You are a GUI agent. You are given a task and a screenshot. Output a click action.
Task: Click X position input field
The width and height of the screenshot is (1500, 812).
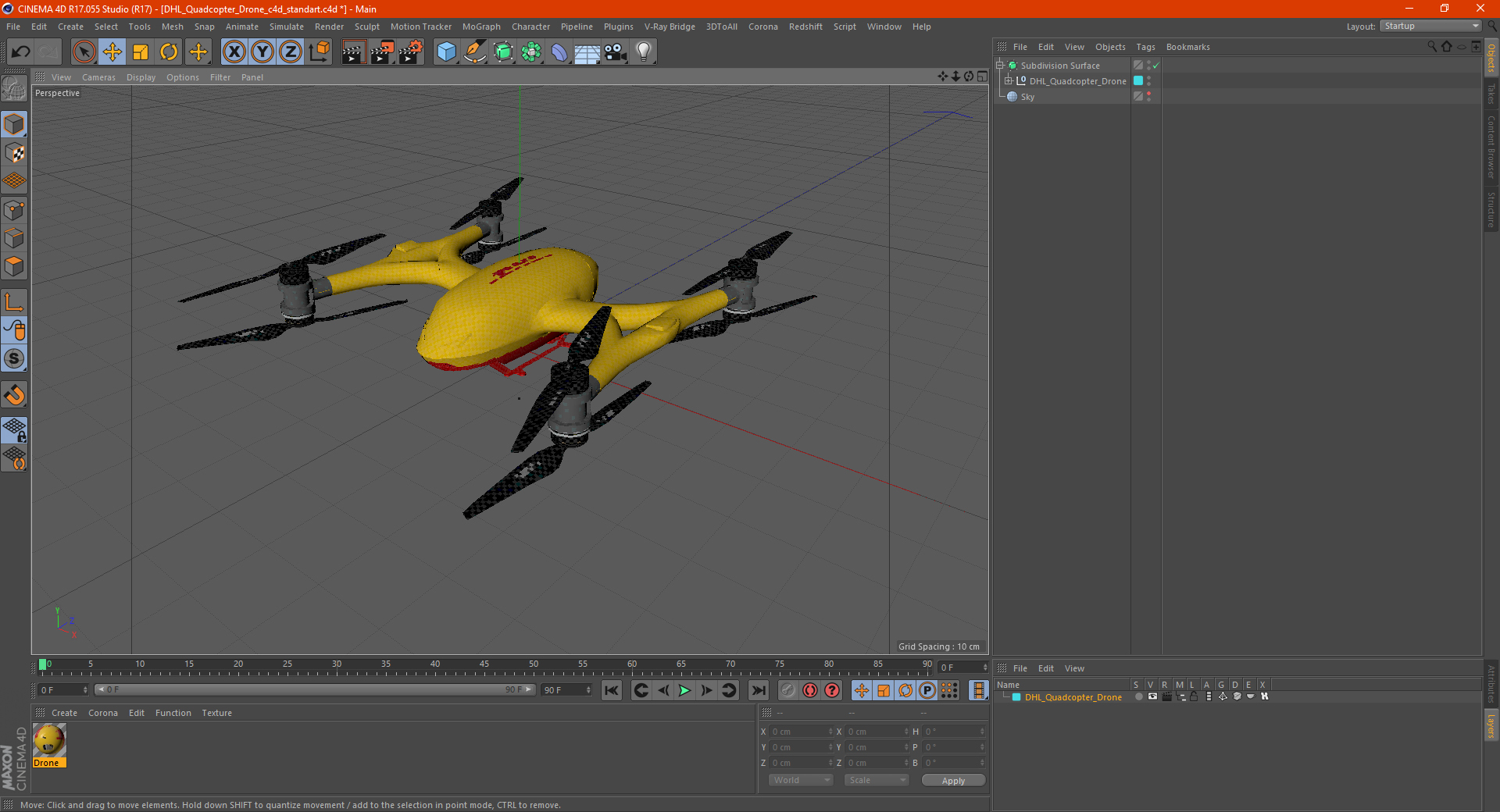pos(802,732)
